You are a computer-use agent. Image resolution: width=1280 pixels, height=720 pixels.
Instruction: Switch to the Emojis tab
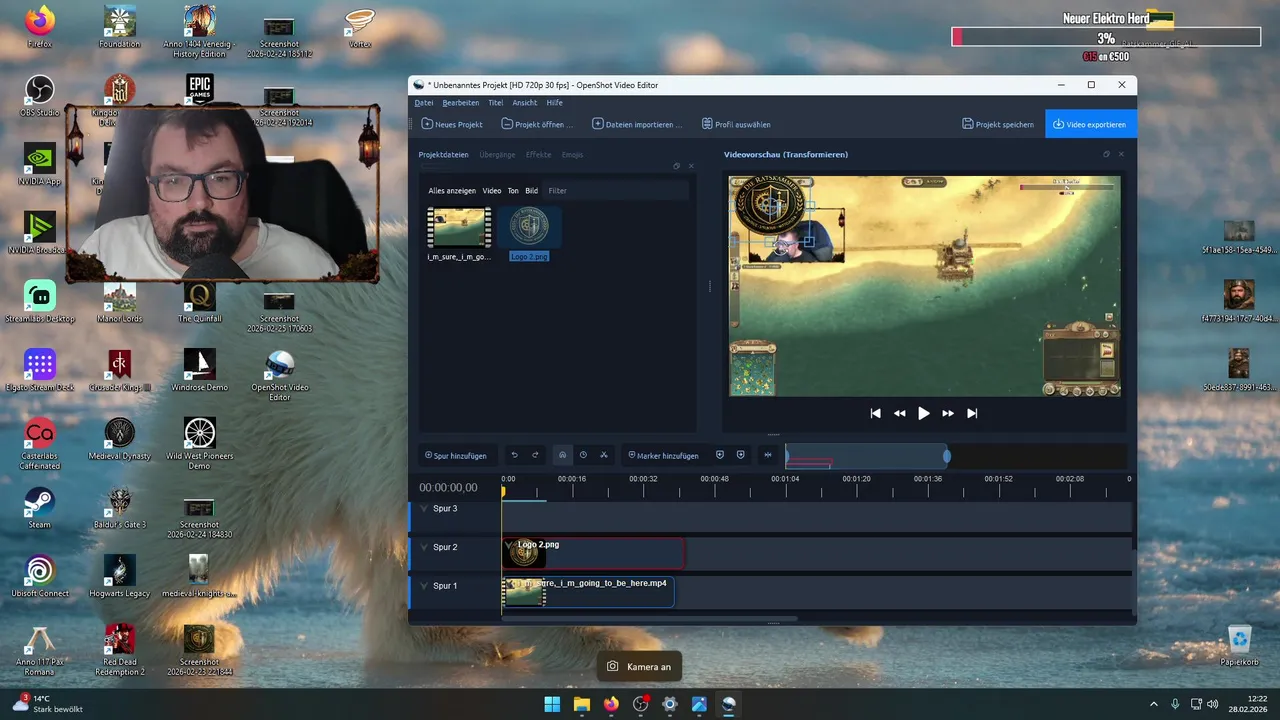[x=572, y=155]
